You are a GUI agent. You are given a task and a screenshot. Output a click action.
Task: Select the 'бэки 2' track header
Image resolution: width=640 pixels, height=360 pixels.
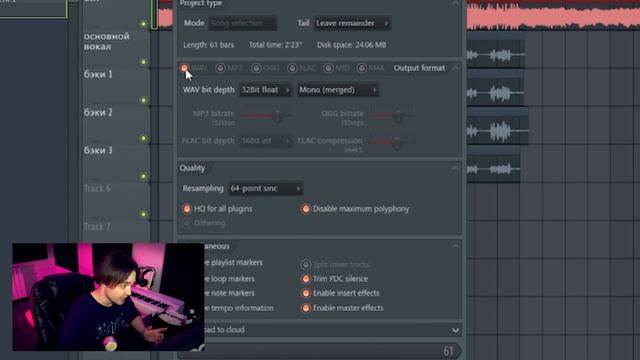(116, 125)
